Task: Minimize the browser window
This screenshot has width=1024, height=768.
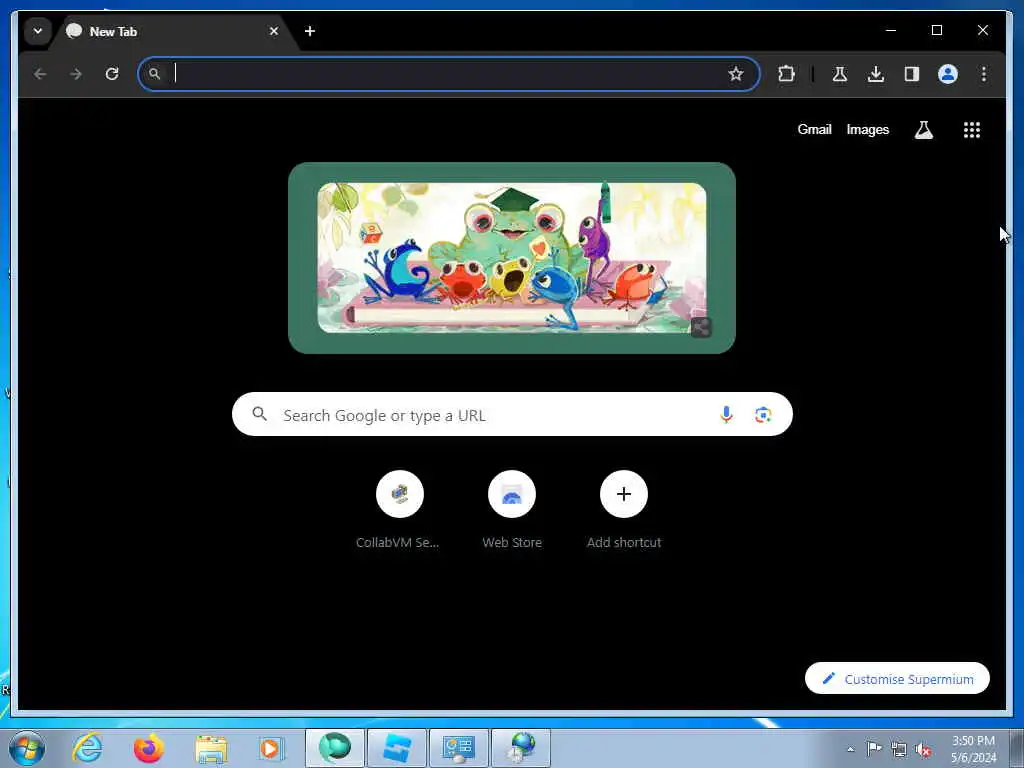Action: 891,30
